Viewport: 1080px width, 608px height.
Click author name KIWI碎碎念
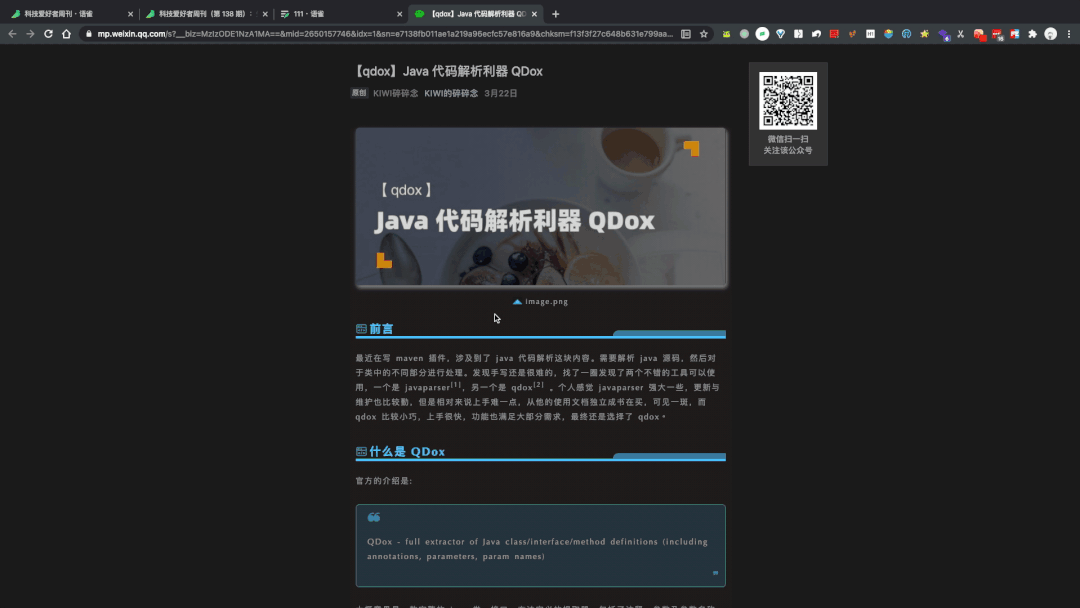pyautogui.click(x=395, y=93)
